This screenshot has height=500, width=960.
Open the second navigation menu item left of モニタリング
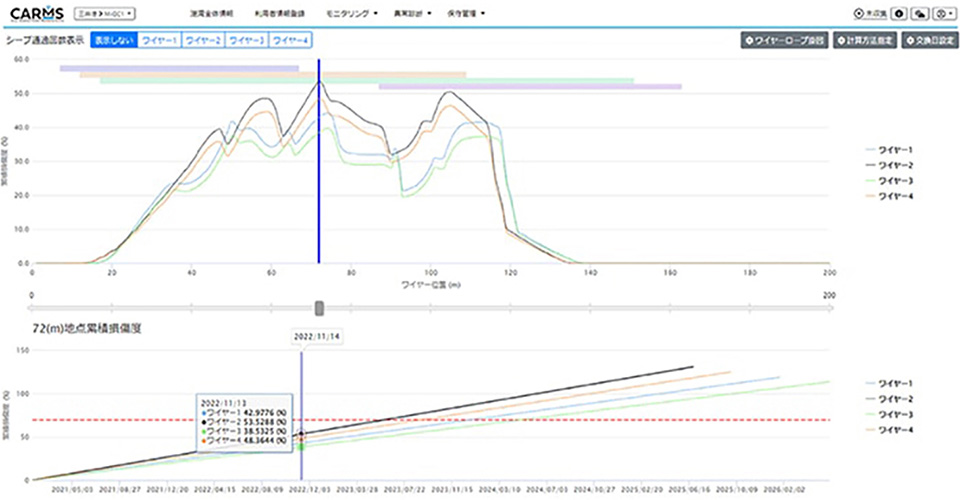tap(279, 13)
